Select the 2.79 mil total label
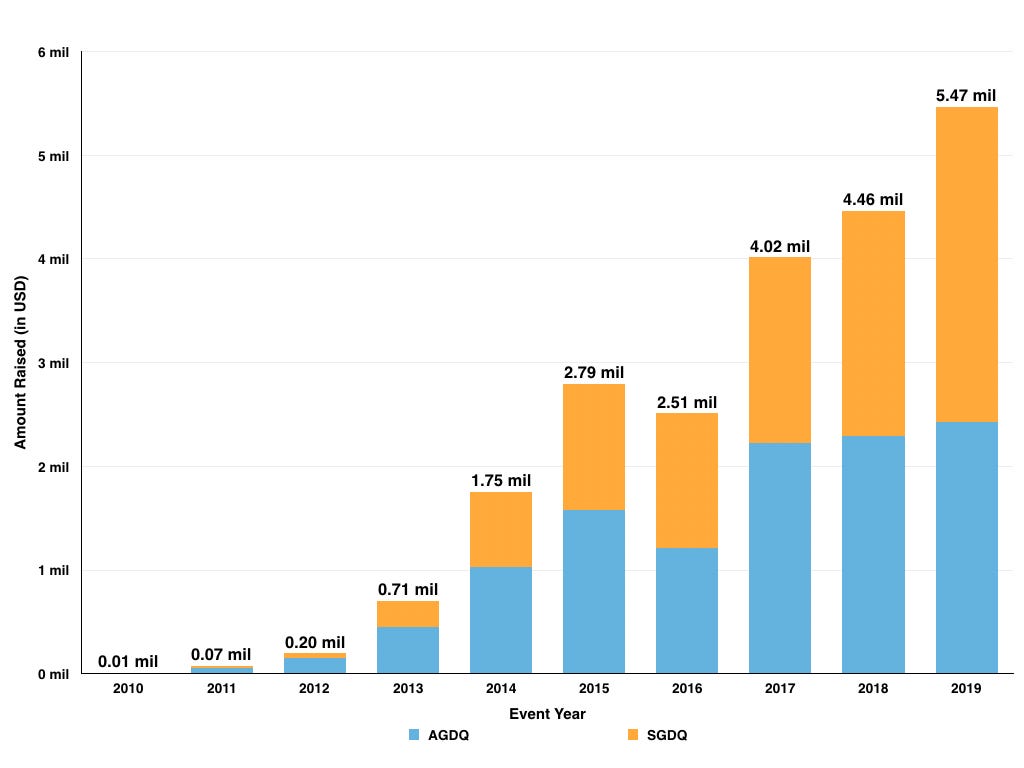The width and height of the screenshot is (1024, 768). pos(594,372)
